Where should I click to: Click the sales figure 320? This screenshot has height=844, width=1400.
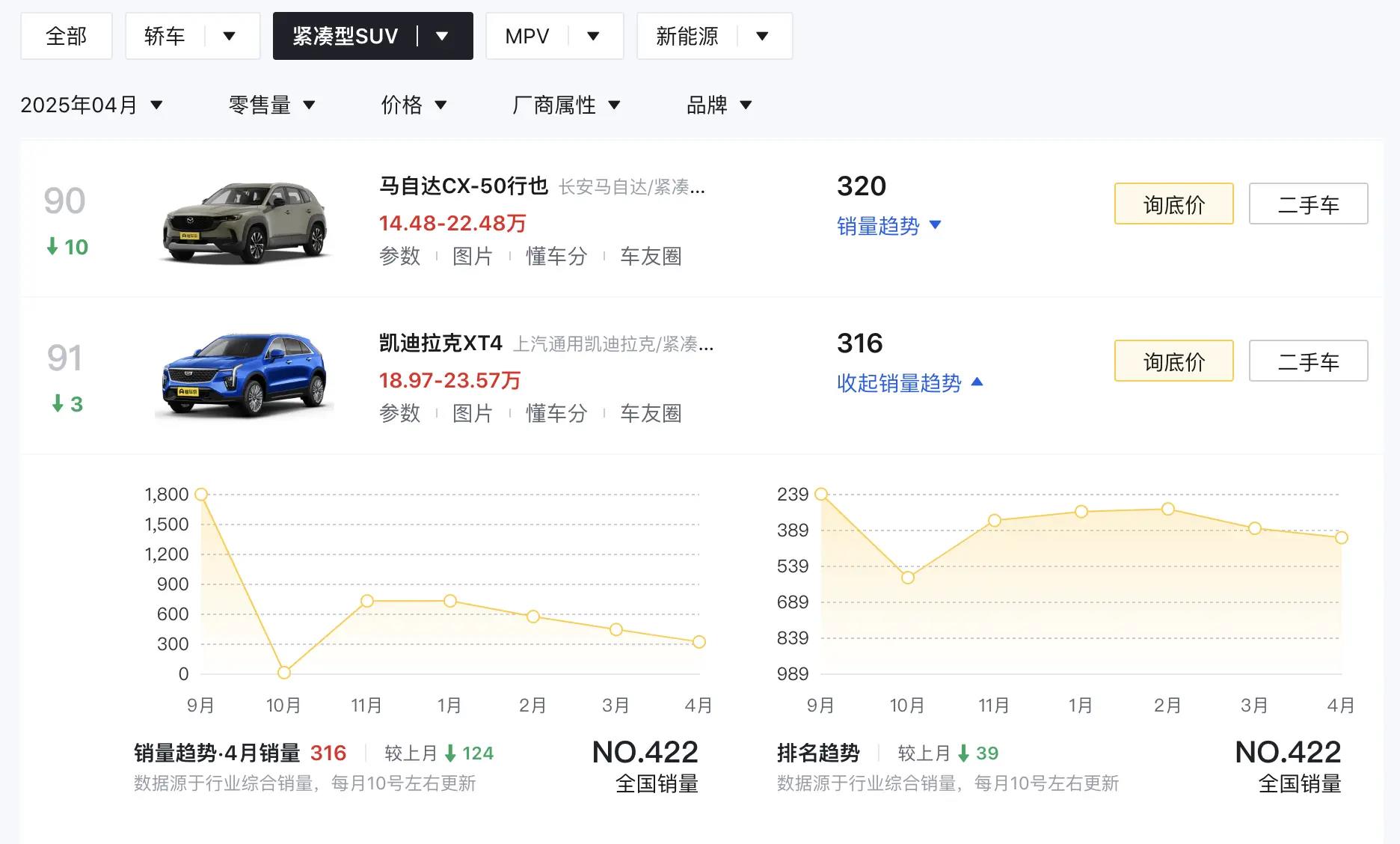click(862, 186)
